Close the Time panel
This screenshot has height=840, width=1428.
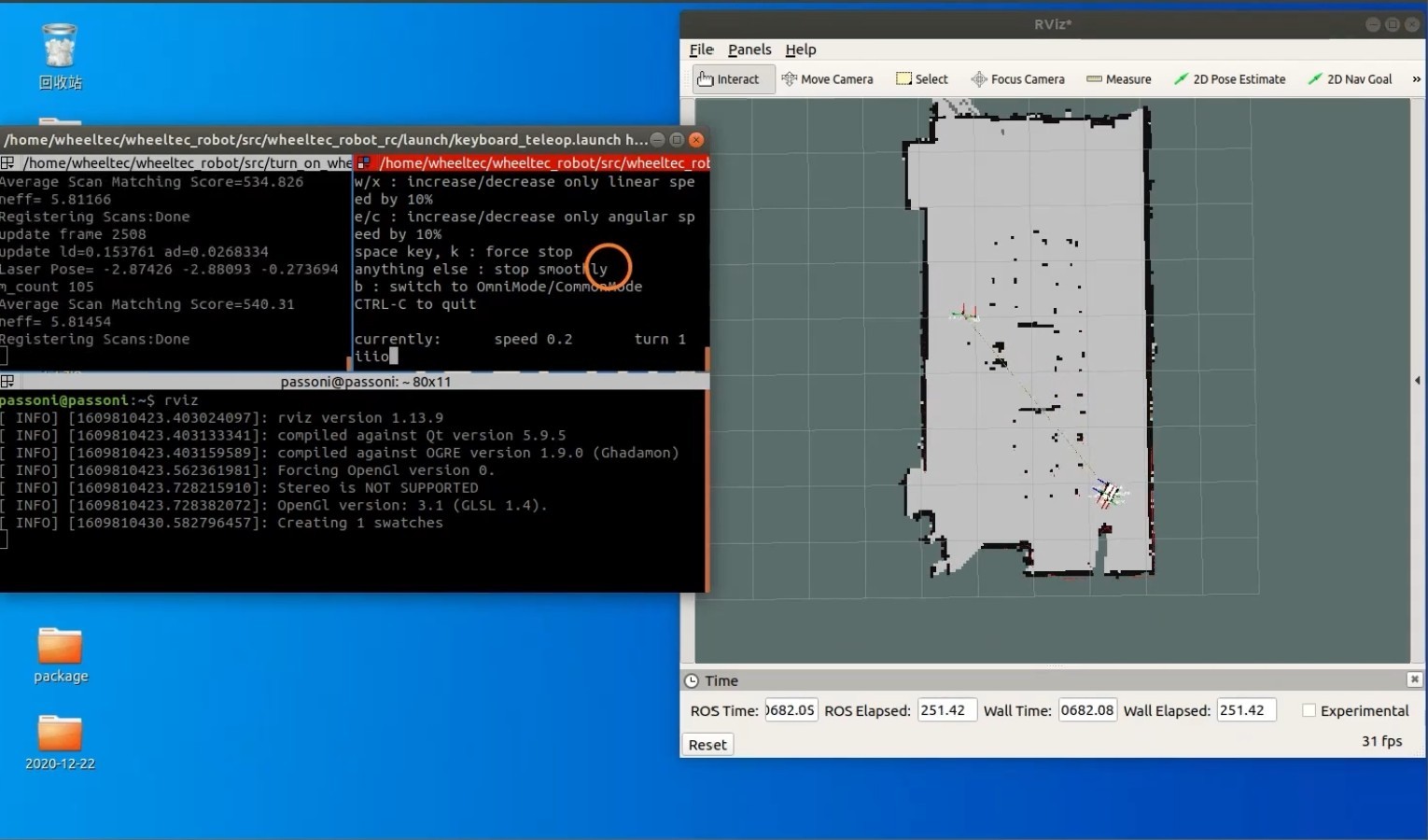1414,679
